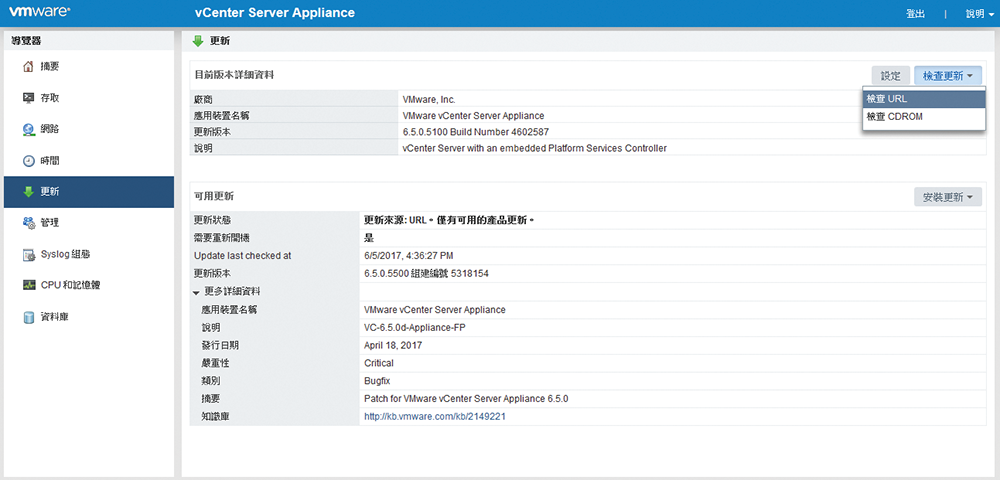
Task: Click the clock icon beside 時間
Action: pos(28,161)
